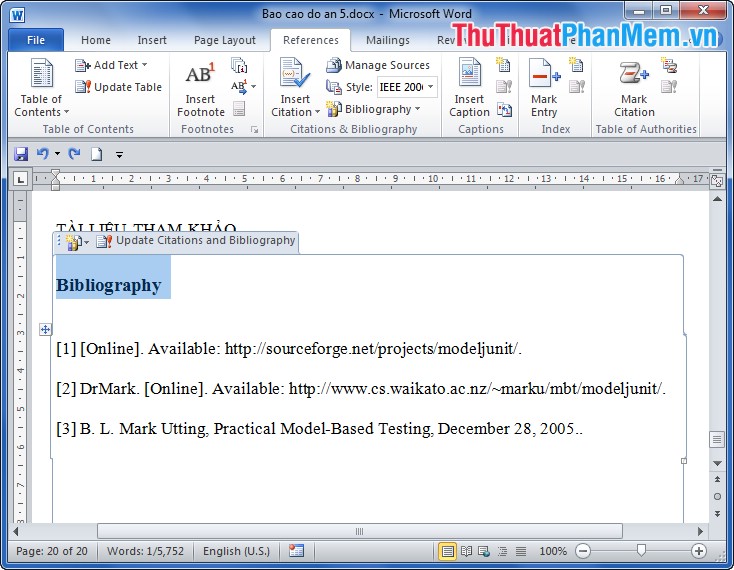Image resolution: width=734 pixels, height=570 pixels.
Task: Click 100% zoom level button
Action: [553, 551]
